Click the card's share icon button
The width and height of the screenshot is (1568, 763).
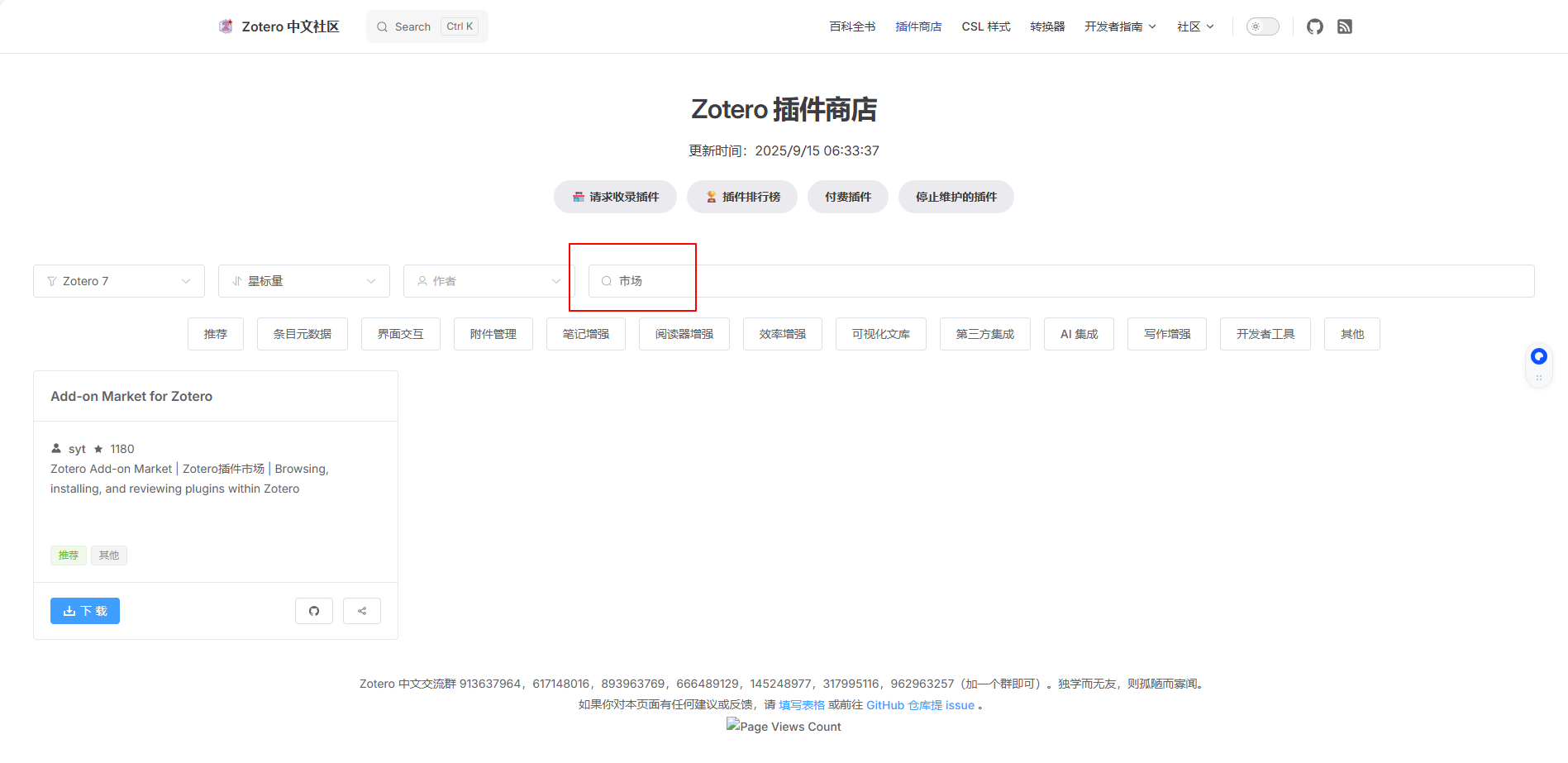[362, 611]
